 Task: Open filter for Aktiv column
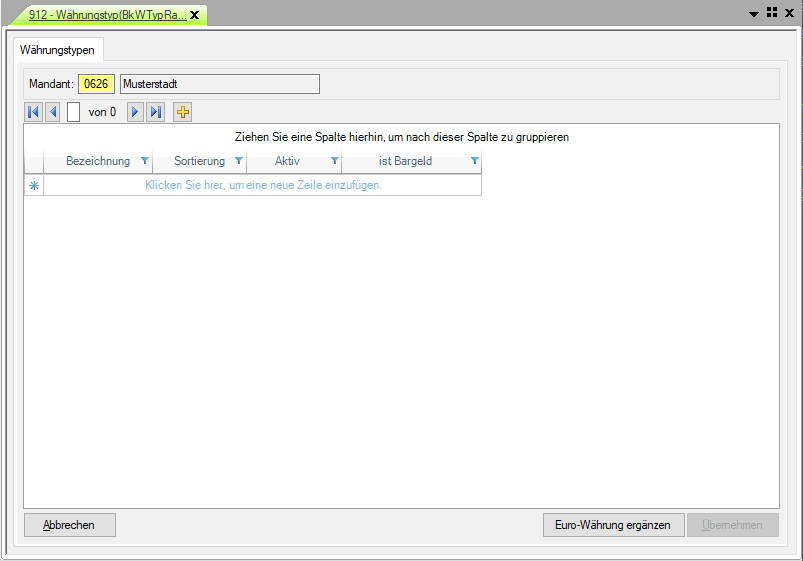click(x=334, y=161)
